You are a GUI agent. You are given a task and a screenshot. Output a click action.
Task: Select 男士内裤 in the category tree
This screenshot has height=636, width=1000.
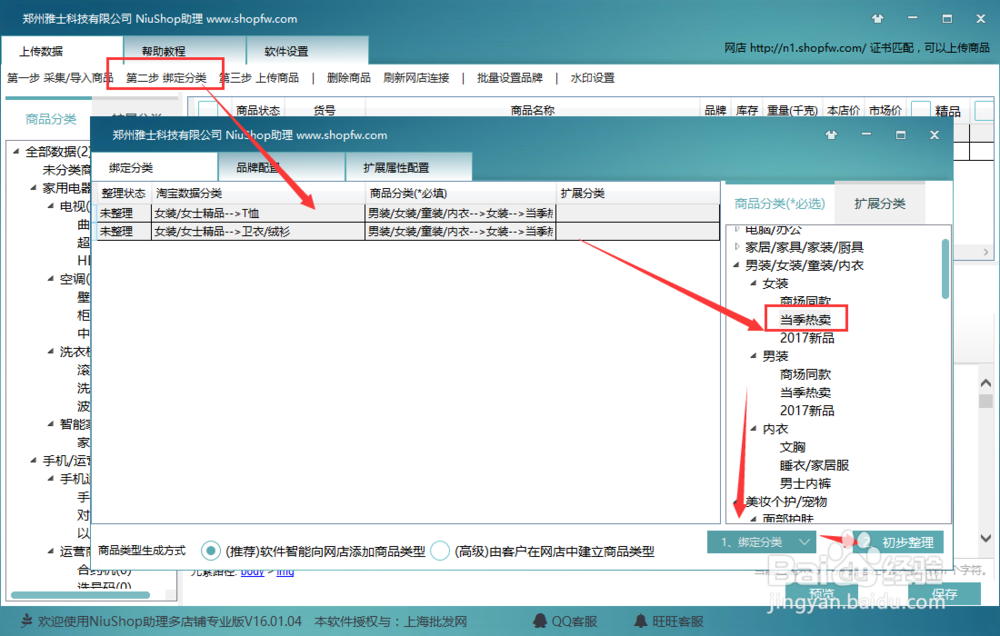pos(805,483)
